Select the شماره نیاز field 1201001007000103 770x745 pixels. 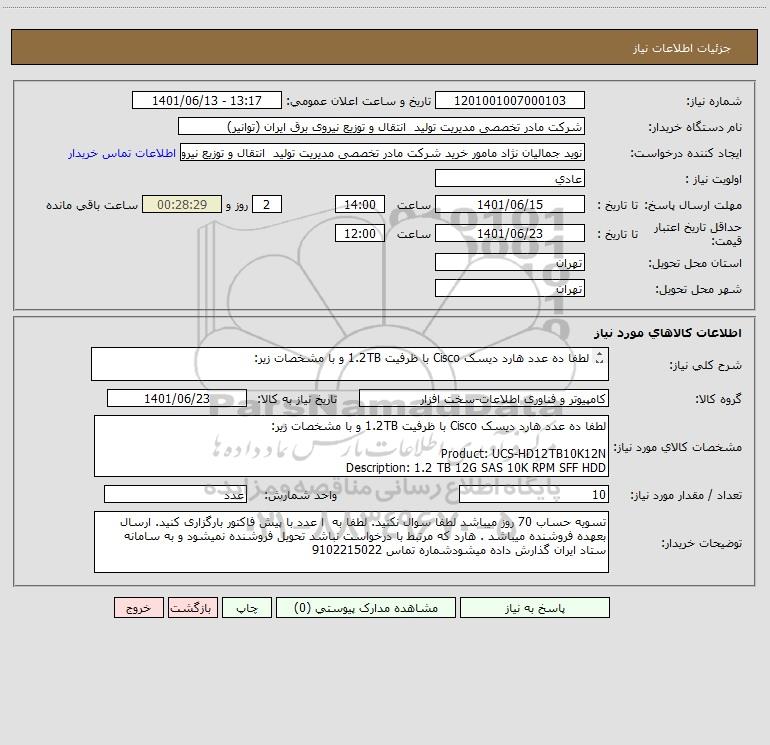pos(510,100)
